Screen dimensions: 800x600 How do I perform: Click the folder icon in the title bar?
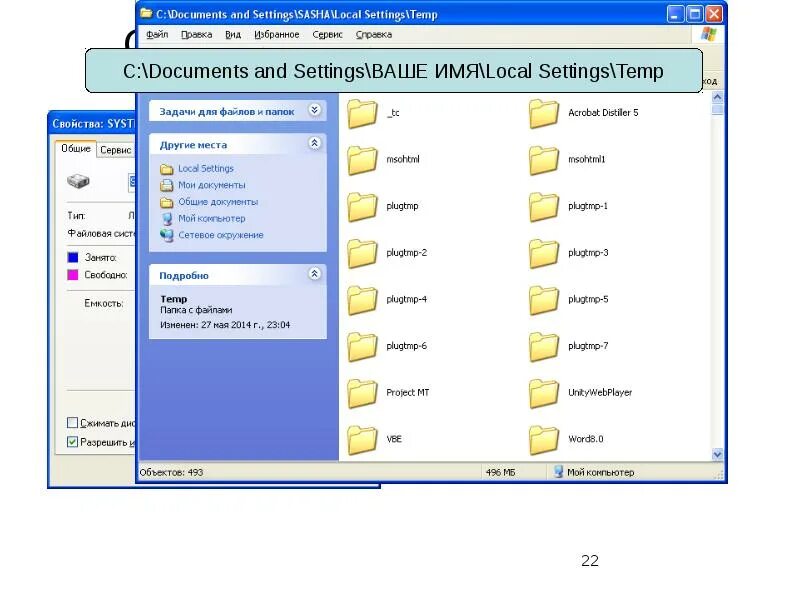click(146, 14)
